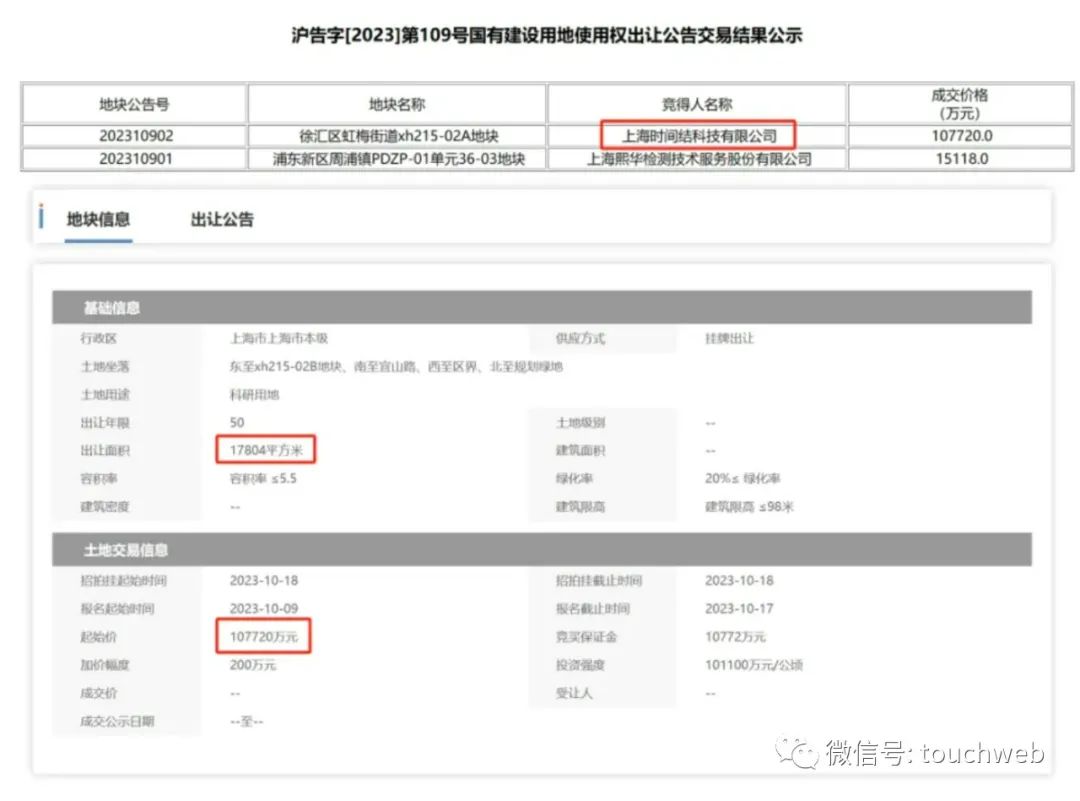Select greening rate value 20%≤绿化率
Viewport: 1080px width, 801px height.
click(742, 478)
